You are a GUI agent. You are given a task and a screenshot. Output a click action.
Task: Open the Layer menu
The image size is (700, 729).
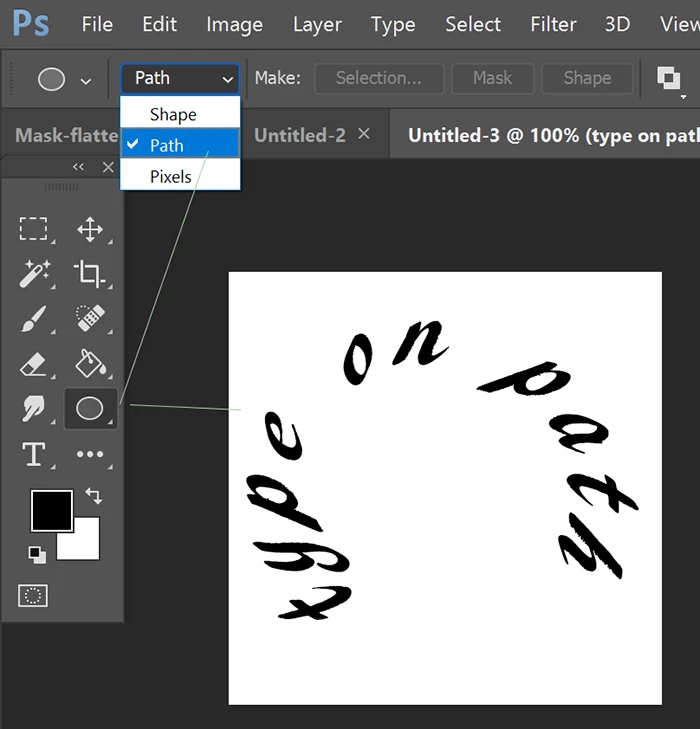(317, 24)
